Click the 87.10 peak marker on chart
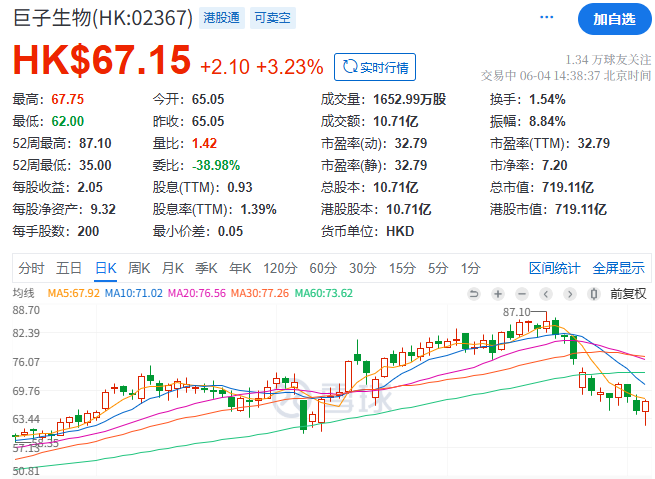This screenshot has height=479, width=655. click(x=516, y=312)
